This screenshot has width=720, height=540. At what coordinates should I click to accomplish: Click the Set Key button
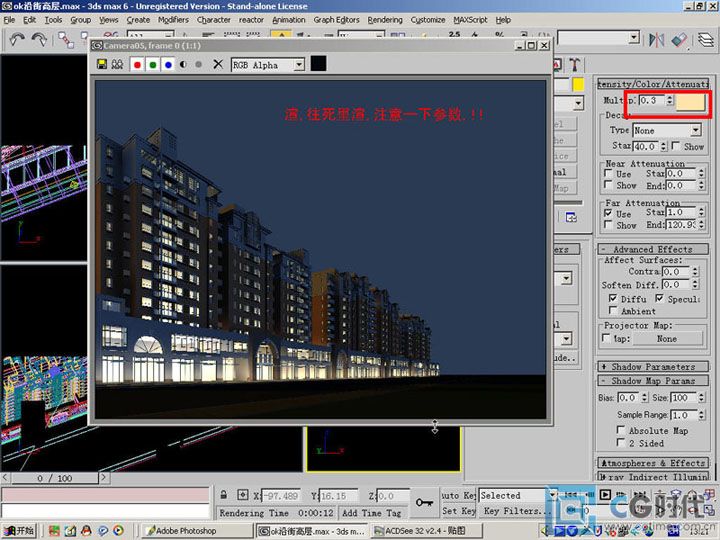coord(458,511)
